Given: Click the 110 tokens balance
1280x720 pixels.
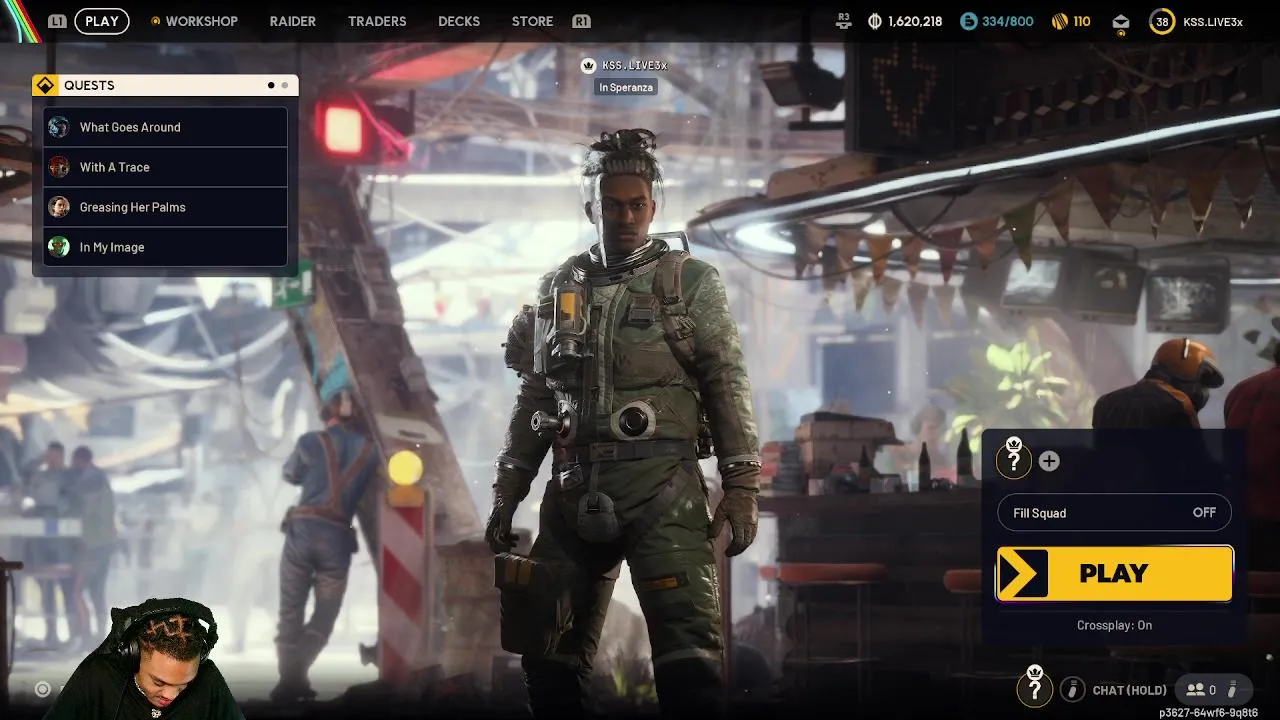Looking at the screenshot, I should pyautogui.click(x=1082, y=21).
